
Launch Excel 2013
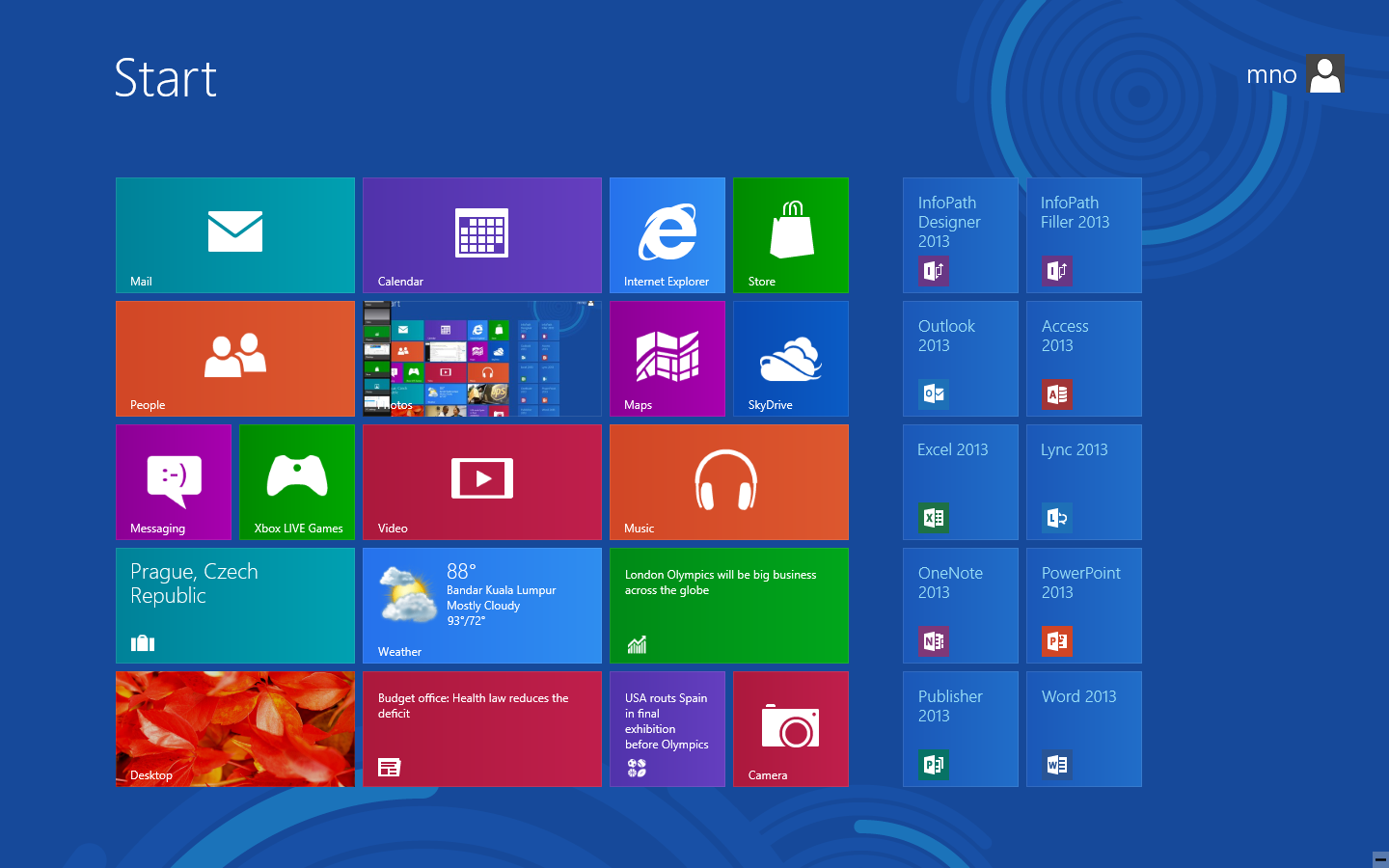tap(960, 481)
